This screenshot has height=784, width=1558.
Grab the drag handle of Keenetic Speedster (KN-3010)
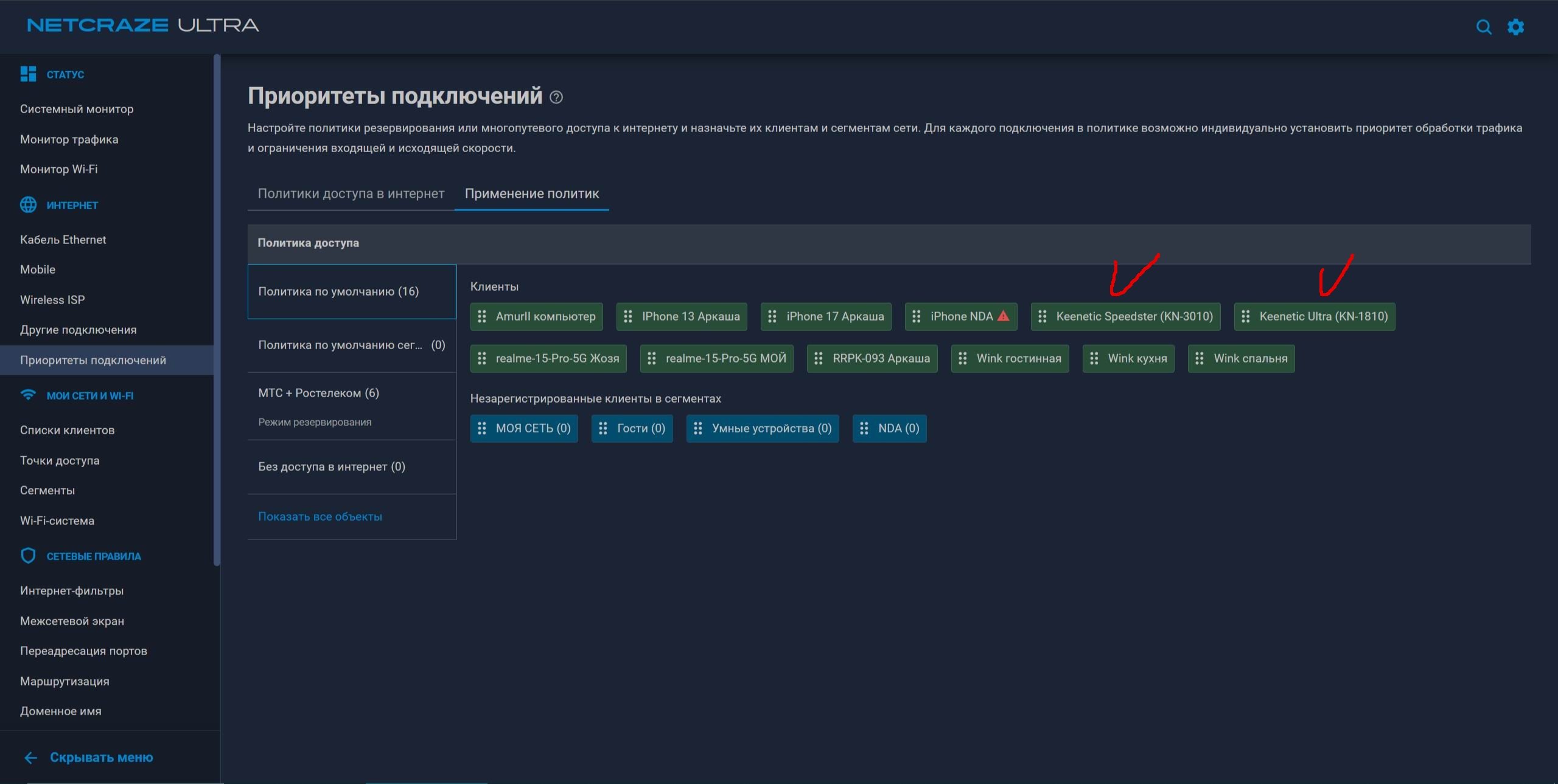pos(1043,316)
